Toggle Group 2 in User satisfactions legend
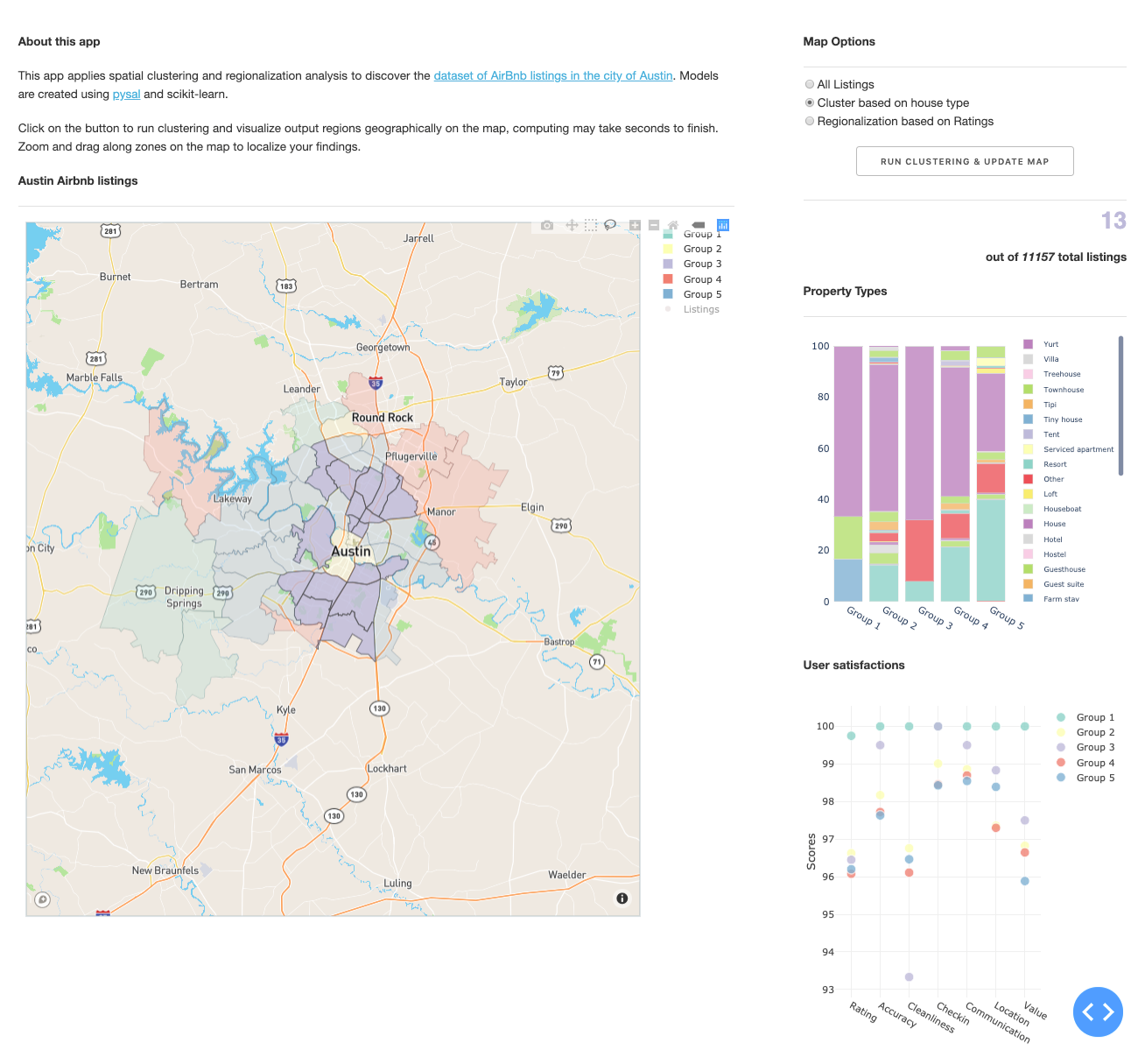Screen dimensions: 1145x1064 (1085, 732)
